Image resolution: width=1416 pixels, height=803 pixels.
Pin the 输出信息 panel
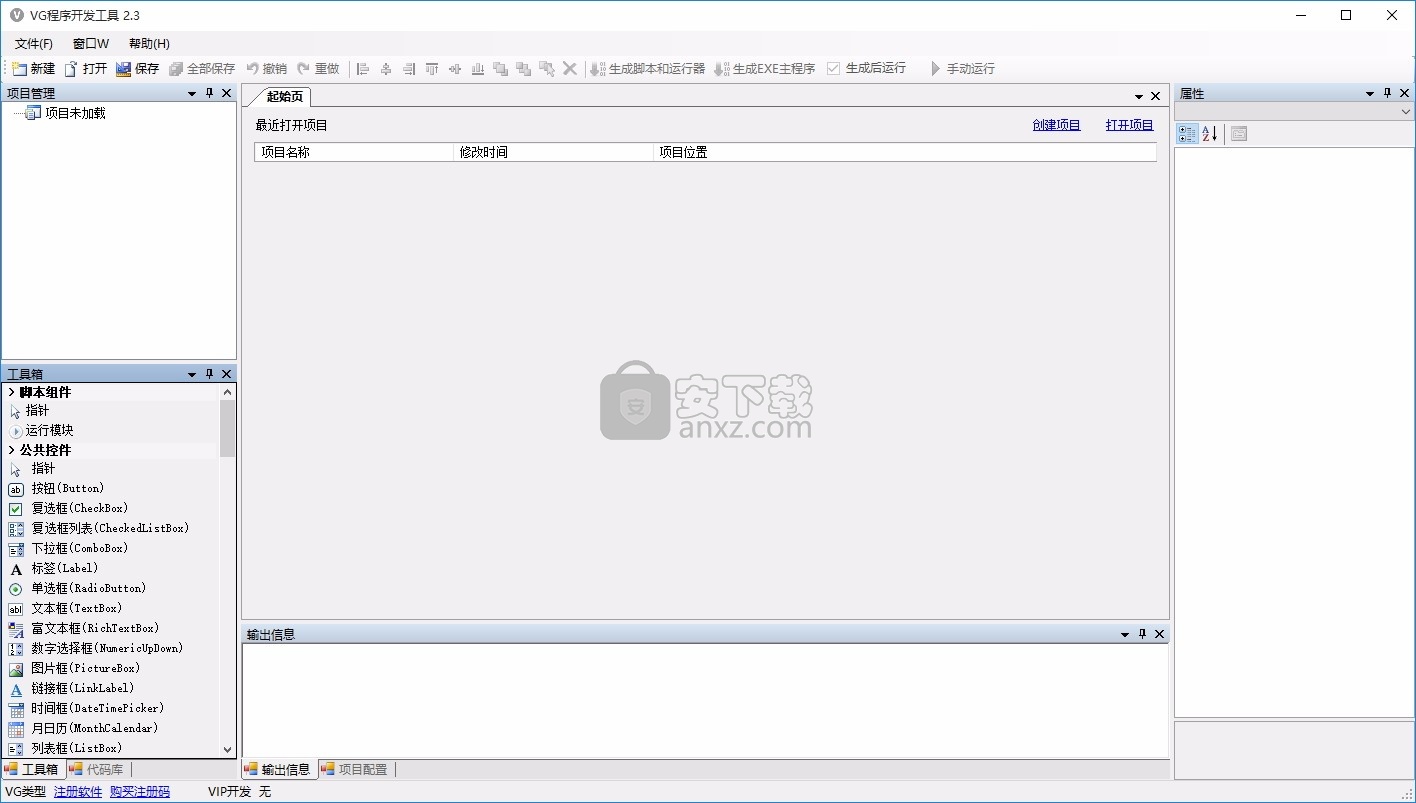[x=1142, y=633]
